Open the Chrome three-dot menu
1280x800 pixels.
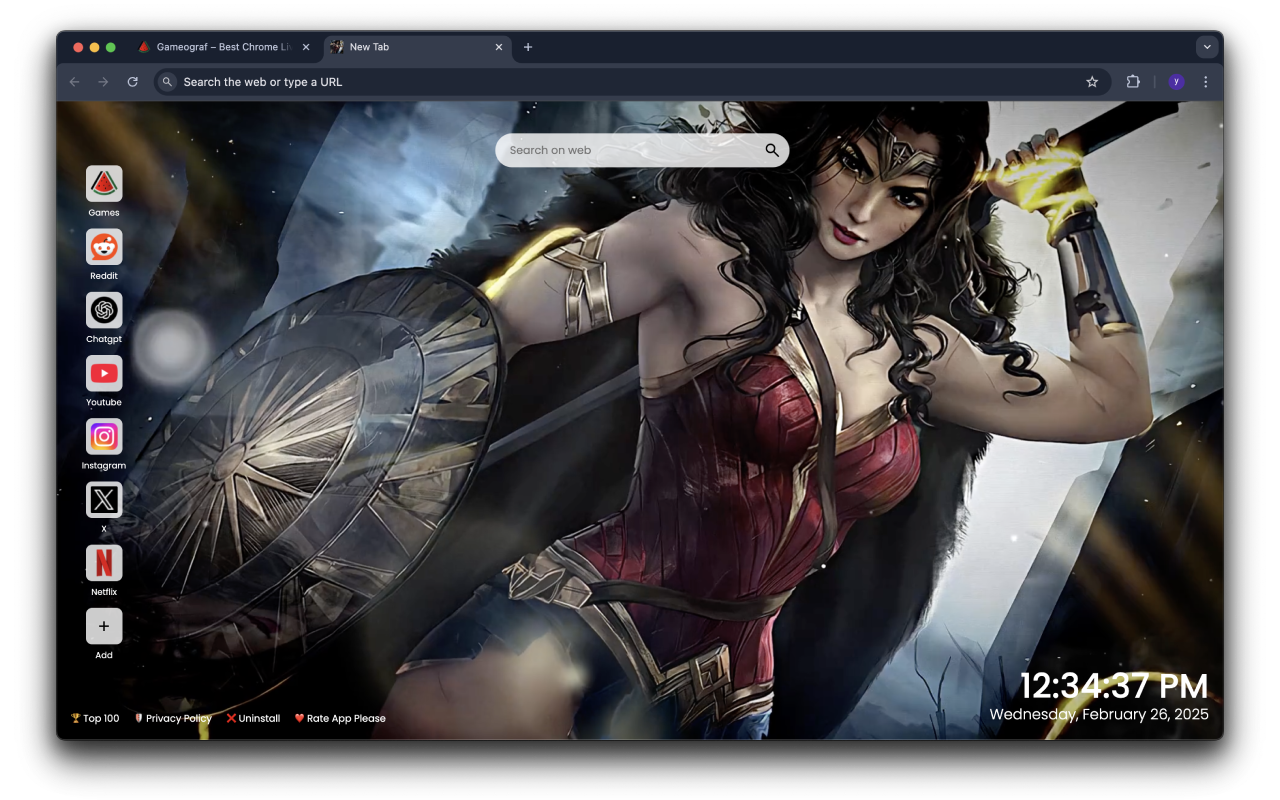point(1205,82)
